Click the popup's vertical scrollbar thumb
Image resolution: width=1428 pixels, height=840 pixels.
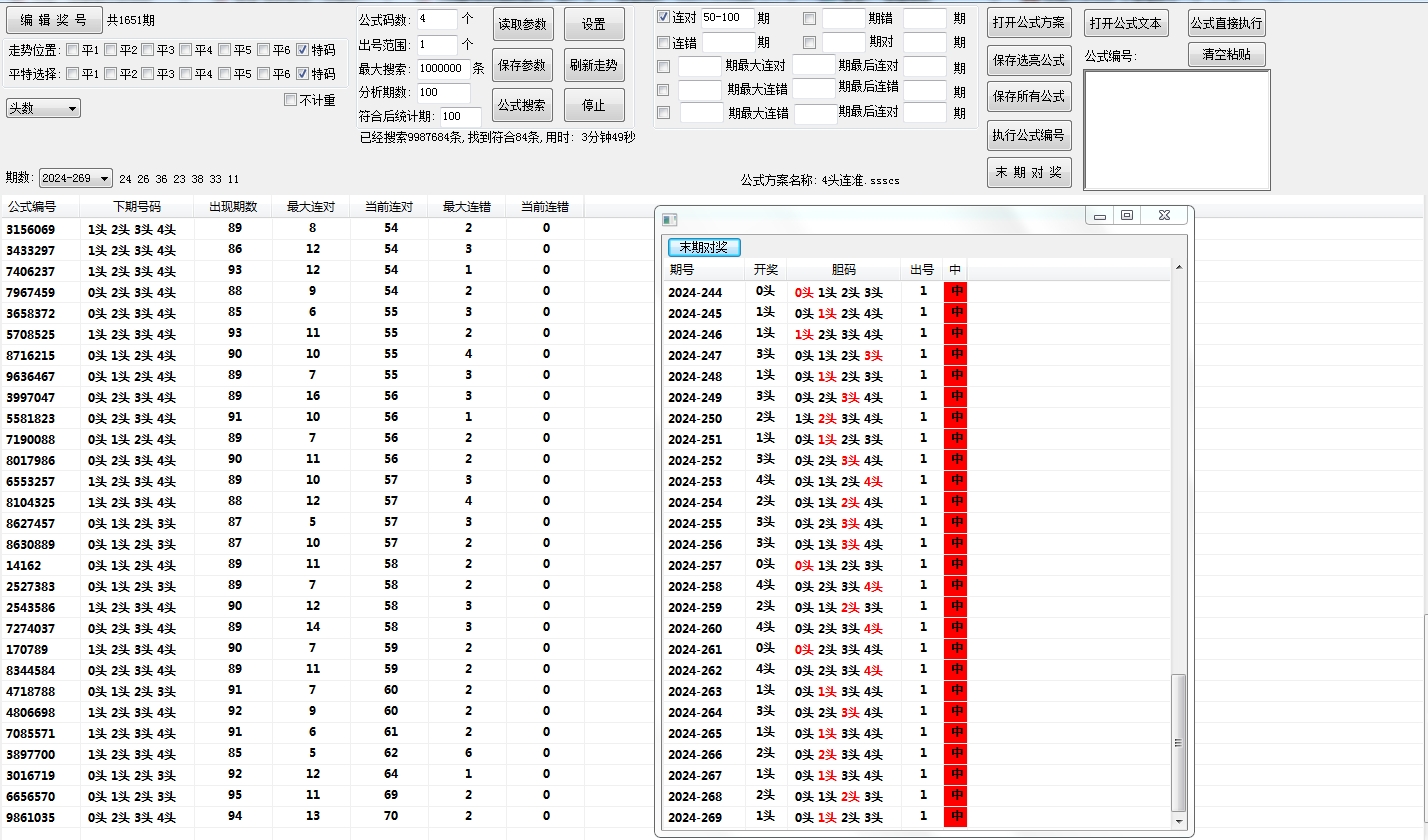[x=1178, y=742]
